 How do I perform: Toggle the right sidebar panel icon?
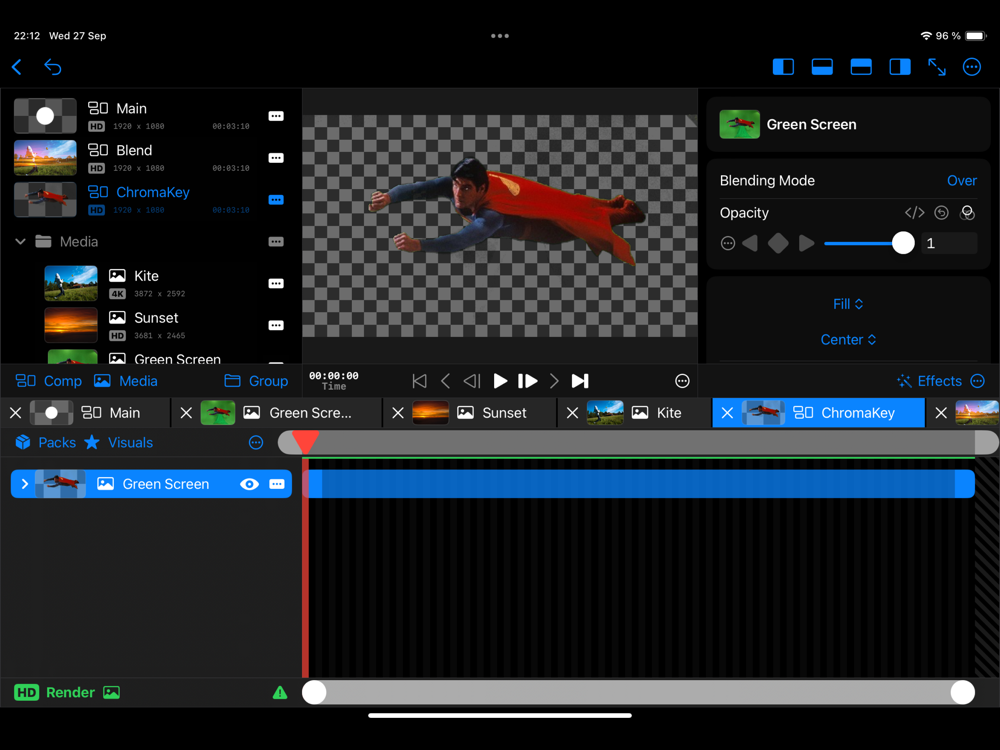coord(900,67)
